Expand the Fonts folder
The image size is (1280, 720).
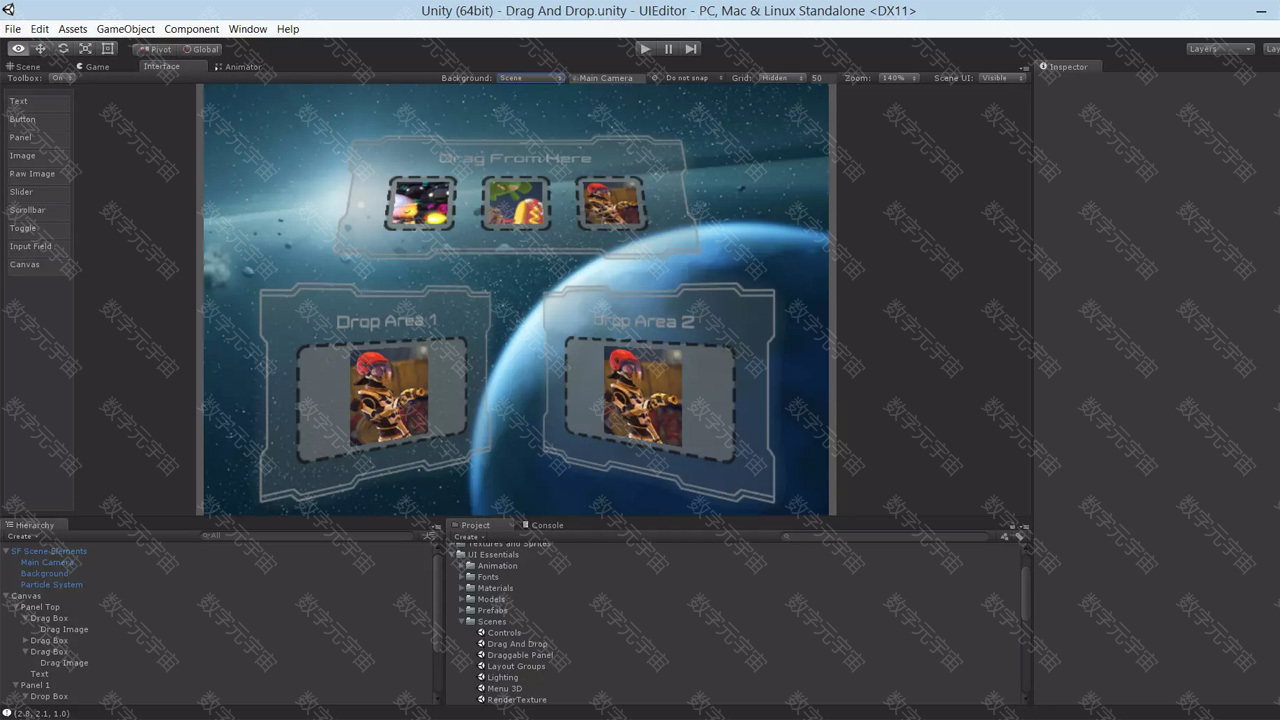tap(462, 577)
